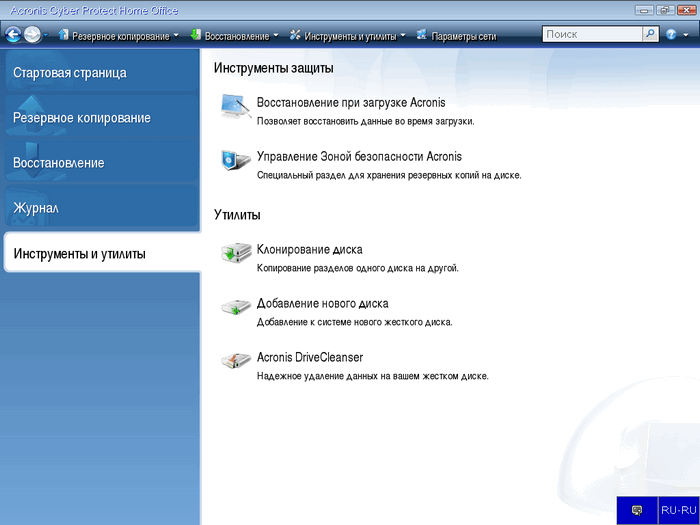Focus the Поиск search field

click(592, 34)
